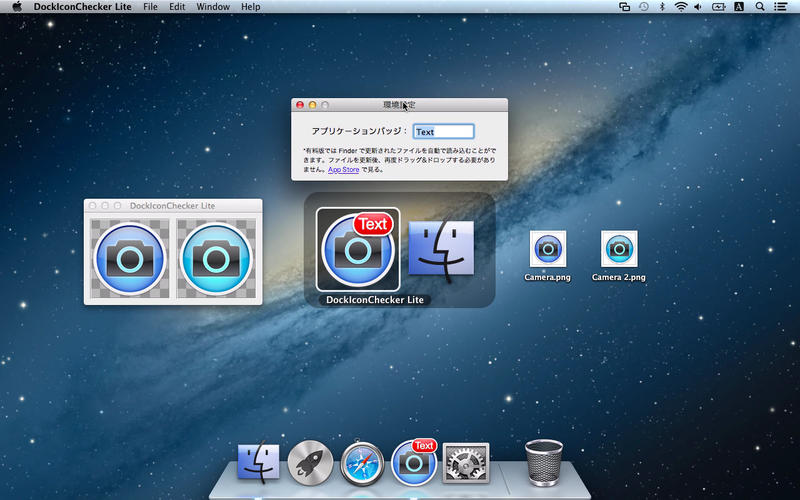Open the Trash in the Dock
The height and width of the screenshot is (500, 800).
pyautogui.click(x=543, y=462)
